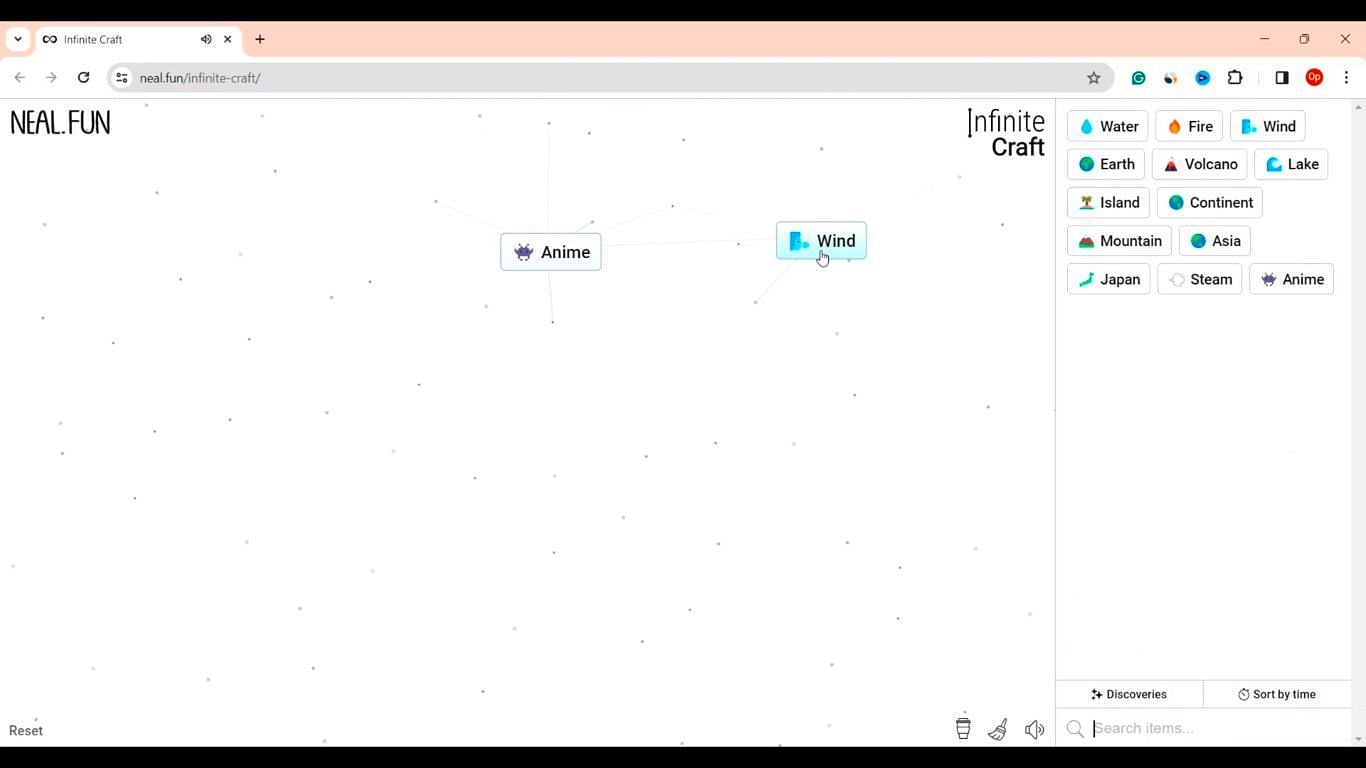
Task: Clear canvas with the broom icon
Action: [x=998, y=729]
